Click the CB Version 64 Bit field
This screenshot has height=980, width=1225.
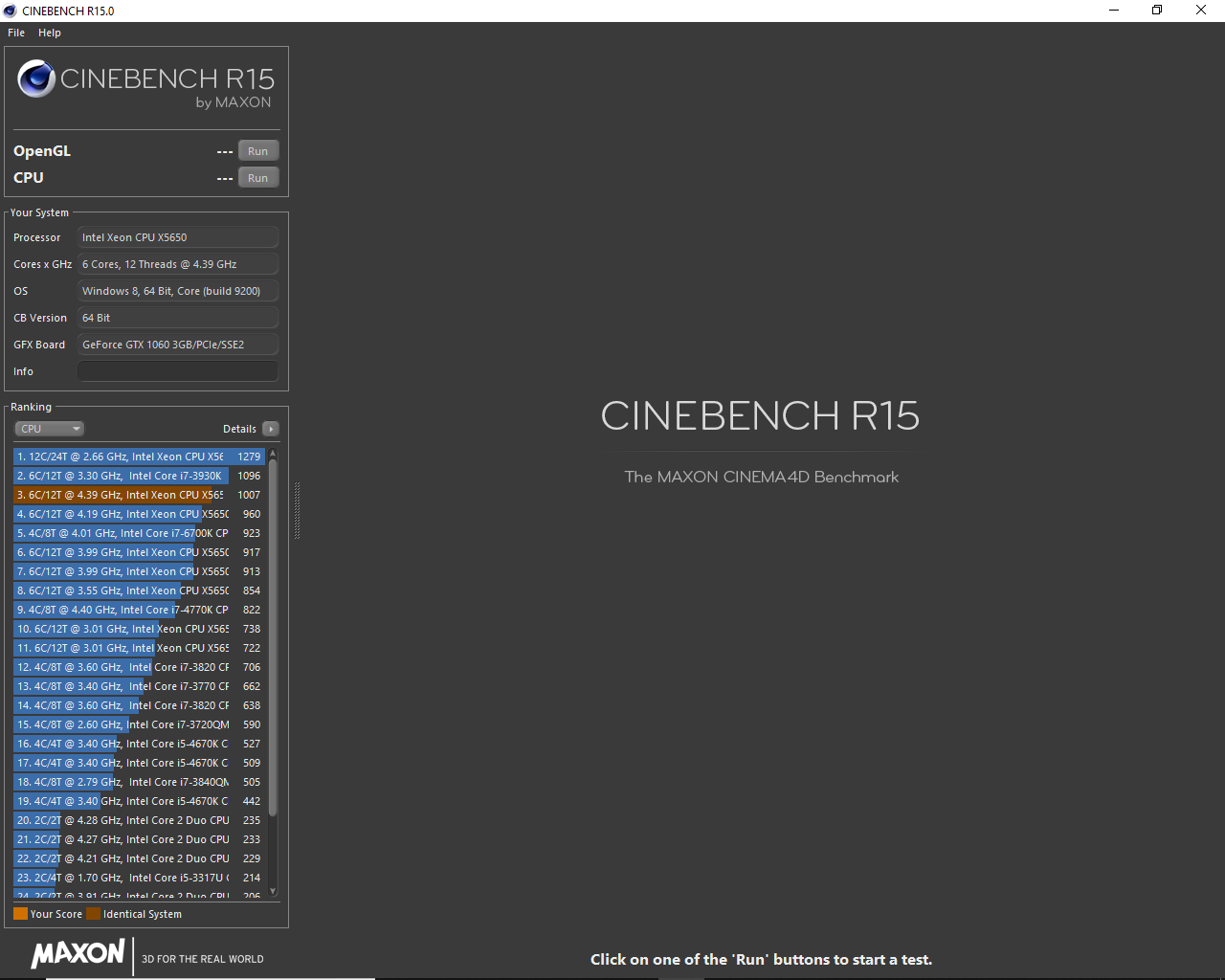pos(178,318)
